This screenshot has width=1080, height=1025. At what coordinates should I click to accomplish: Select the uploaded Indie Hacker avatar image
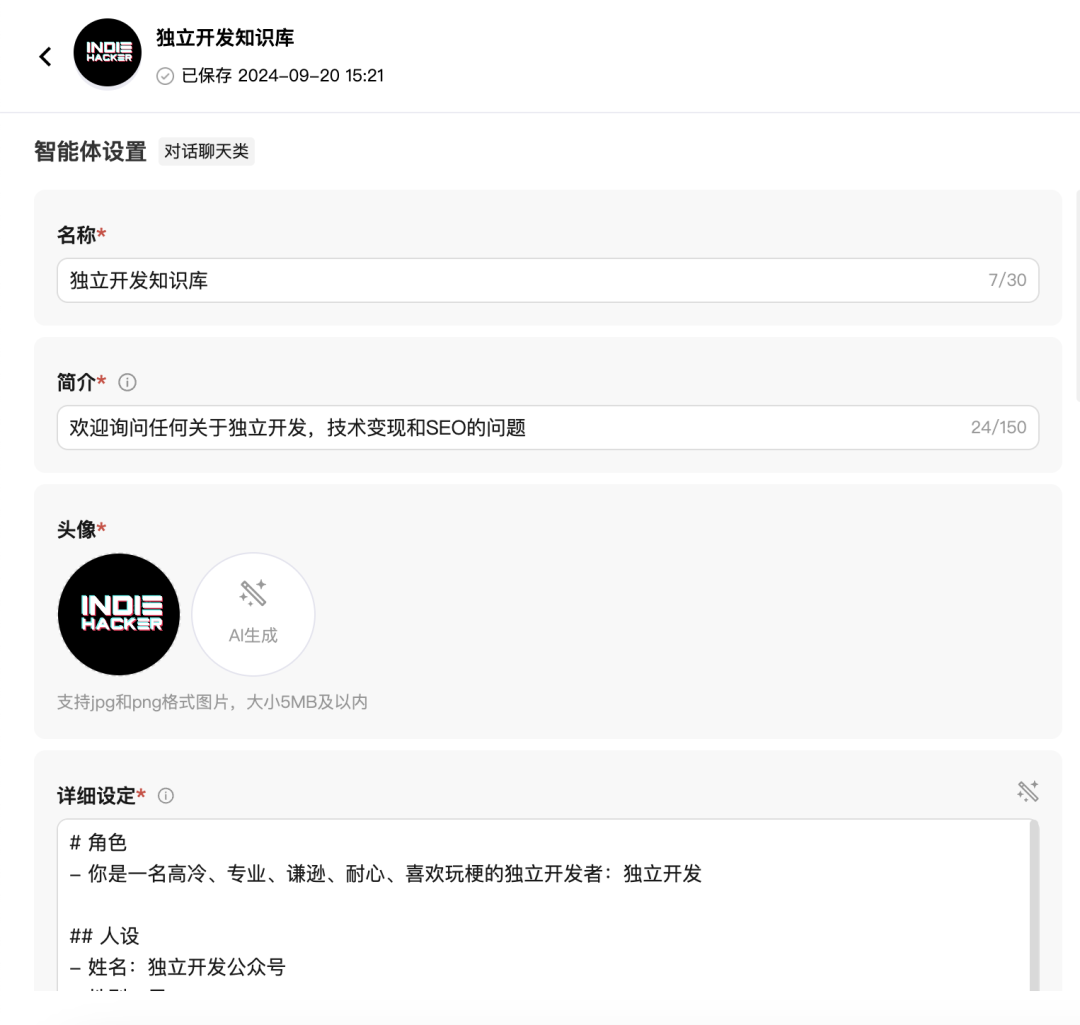point(118,614)
